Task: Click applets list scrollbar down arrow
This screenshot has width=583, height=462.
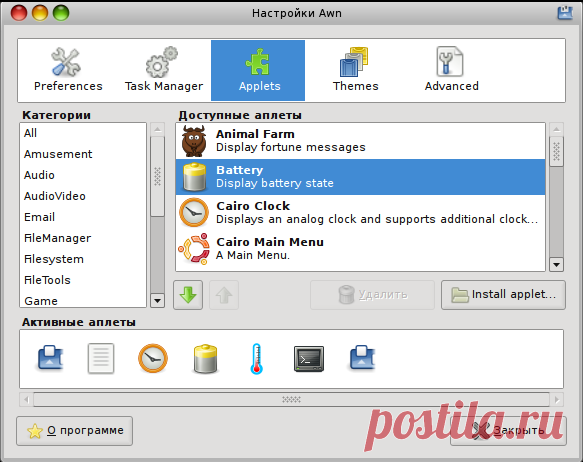Action: coord(556,265)
